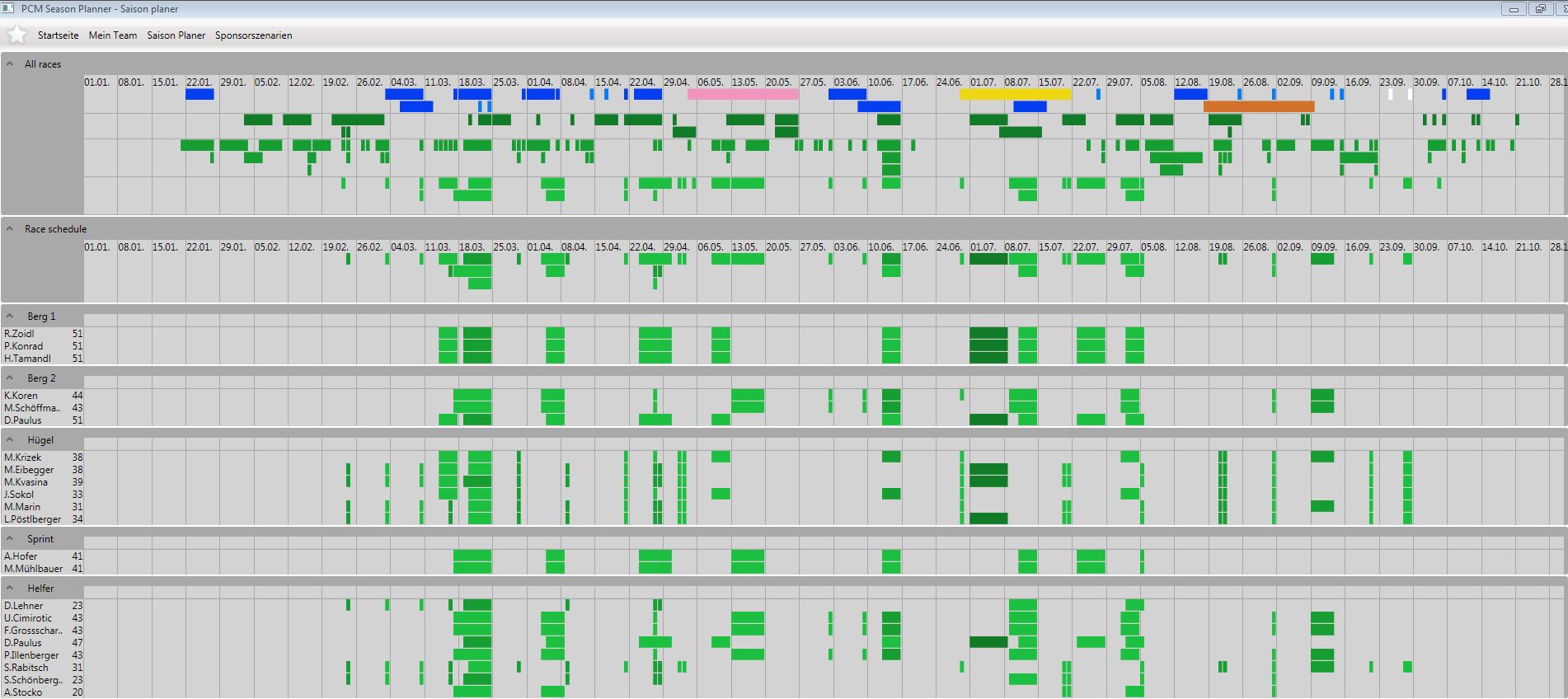1568x699 pixels.
Task: Collapse the Race schedule section
Action: click(10, 228)
